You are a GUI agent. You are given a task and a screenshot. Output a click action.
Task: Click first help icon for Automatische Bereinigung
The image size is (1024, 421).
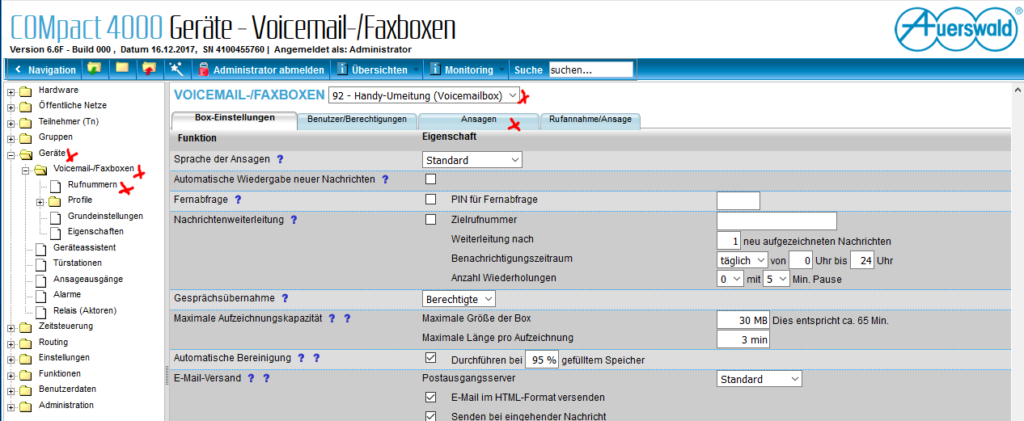point(300,358)
